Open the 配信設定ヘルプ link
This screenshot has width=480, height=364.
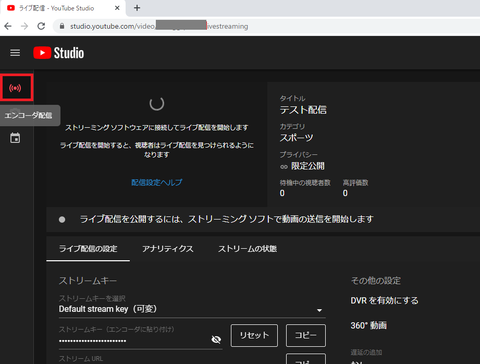[x=157, y=182]
